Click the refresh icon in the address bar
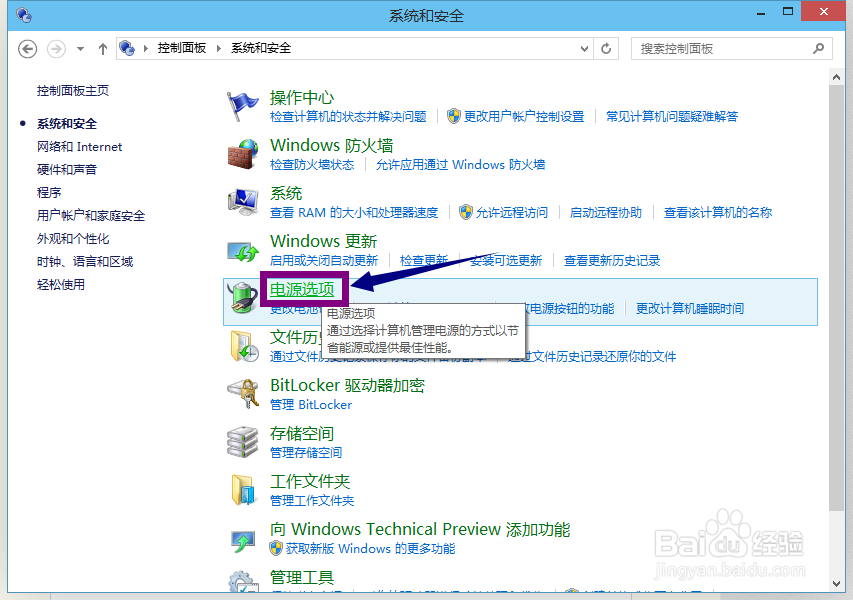Screen dimensions: 853x600 606,48
